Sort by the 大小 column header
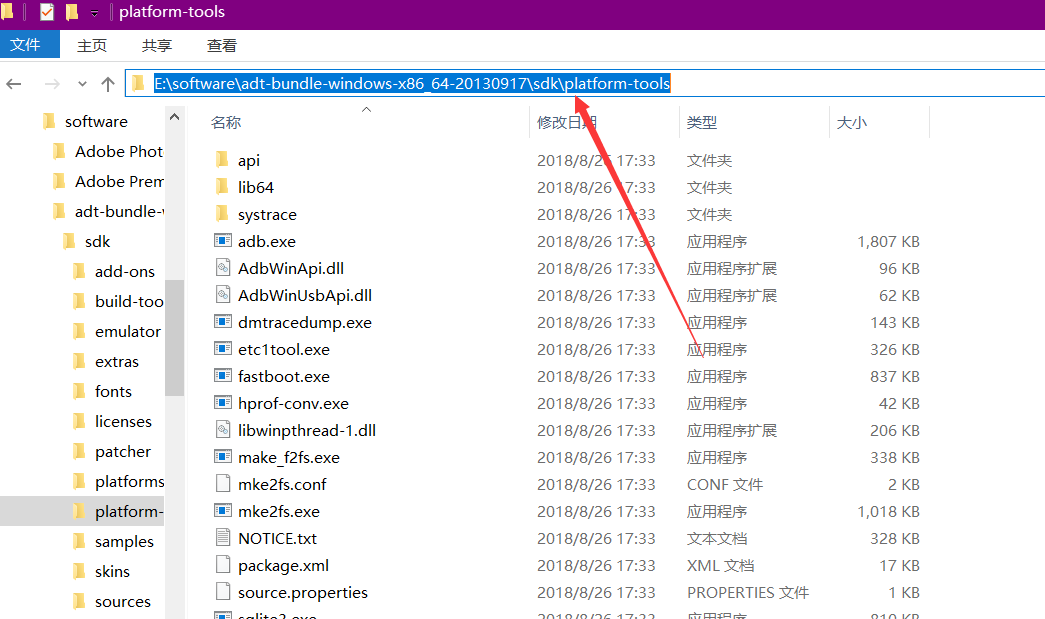Viewport: 1045px width, 619px height. 852,123
